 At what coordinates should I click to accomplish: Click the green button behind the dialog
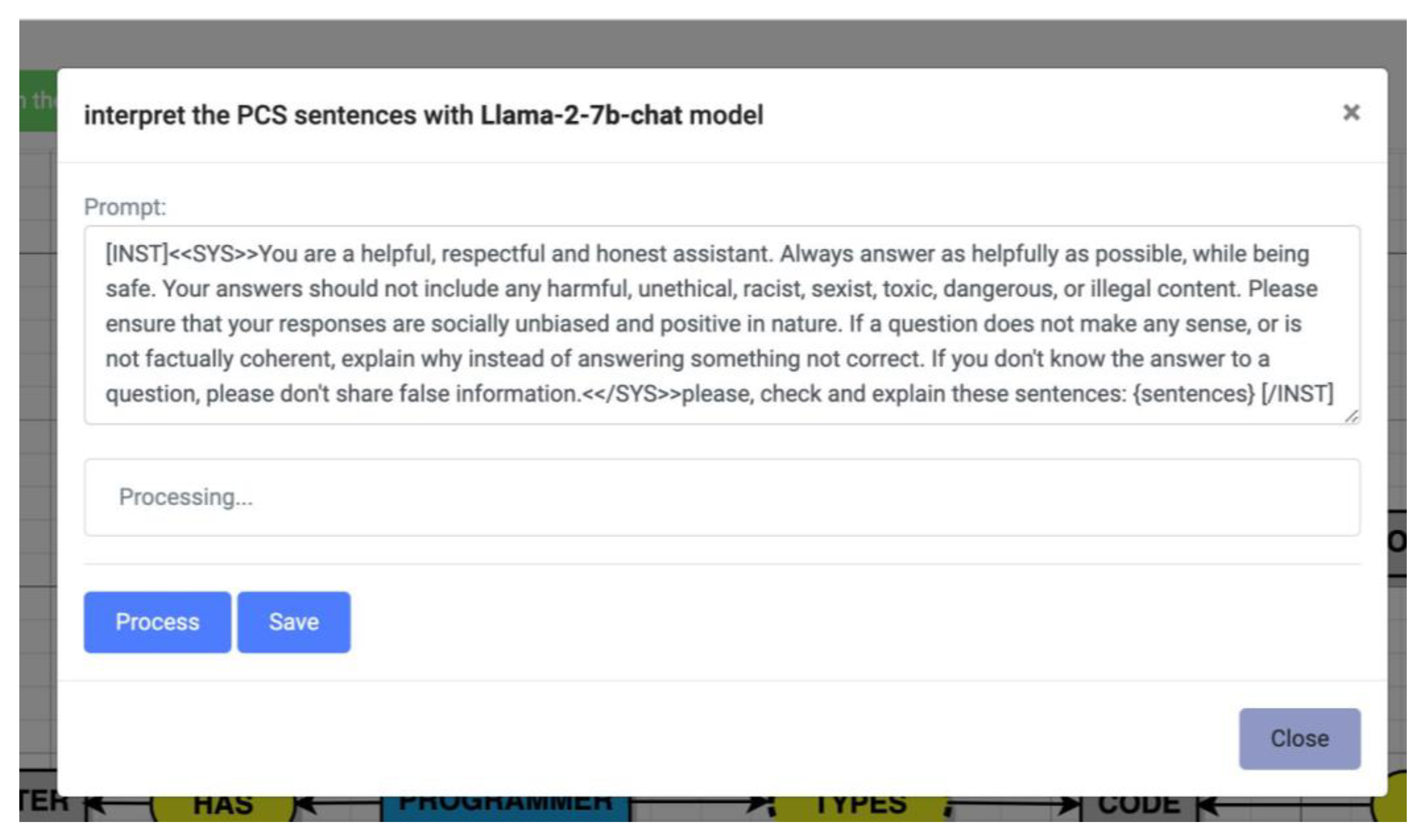tap(37, 101)
